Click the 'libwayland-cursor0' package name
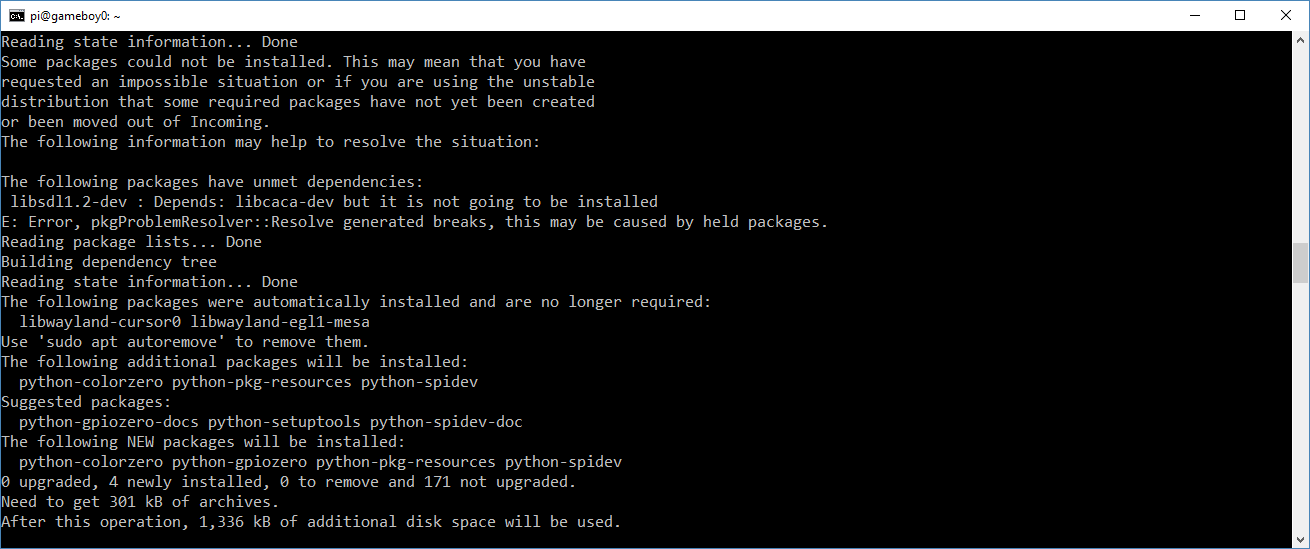The width and height of the screenshot is (1310, 549). [100, 322]
